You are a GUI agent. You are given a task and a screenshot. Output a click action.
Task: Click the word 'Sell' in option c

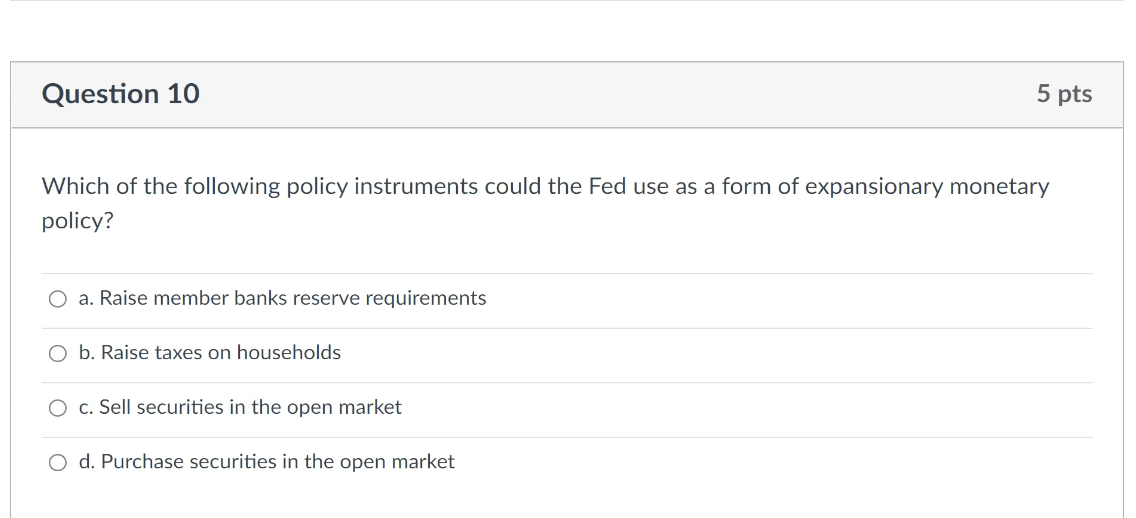click(115, 407)
